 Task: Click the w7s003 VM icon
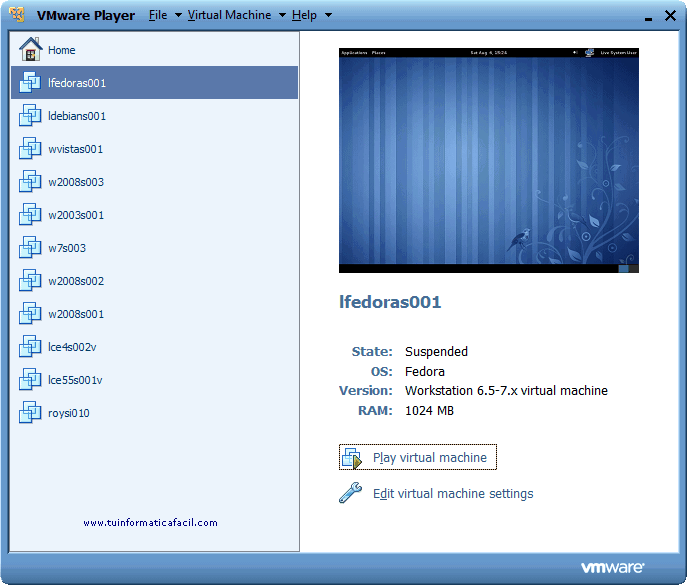pos(30,247)
